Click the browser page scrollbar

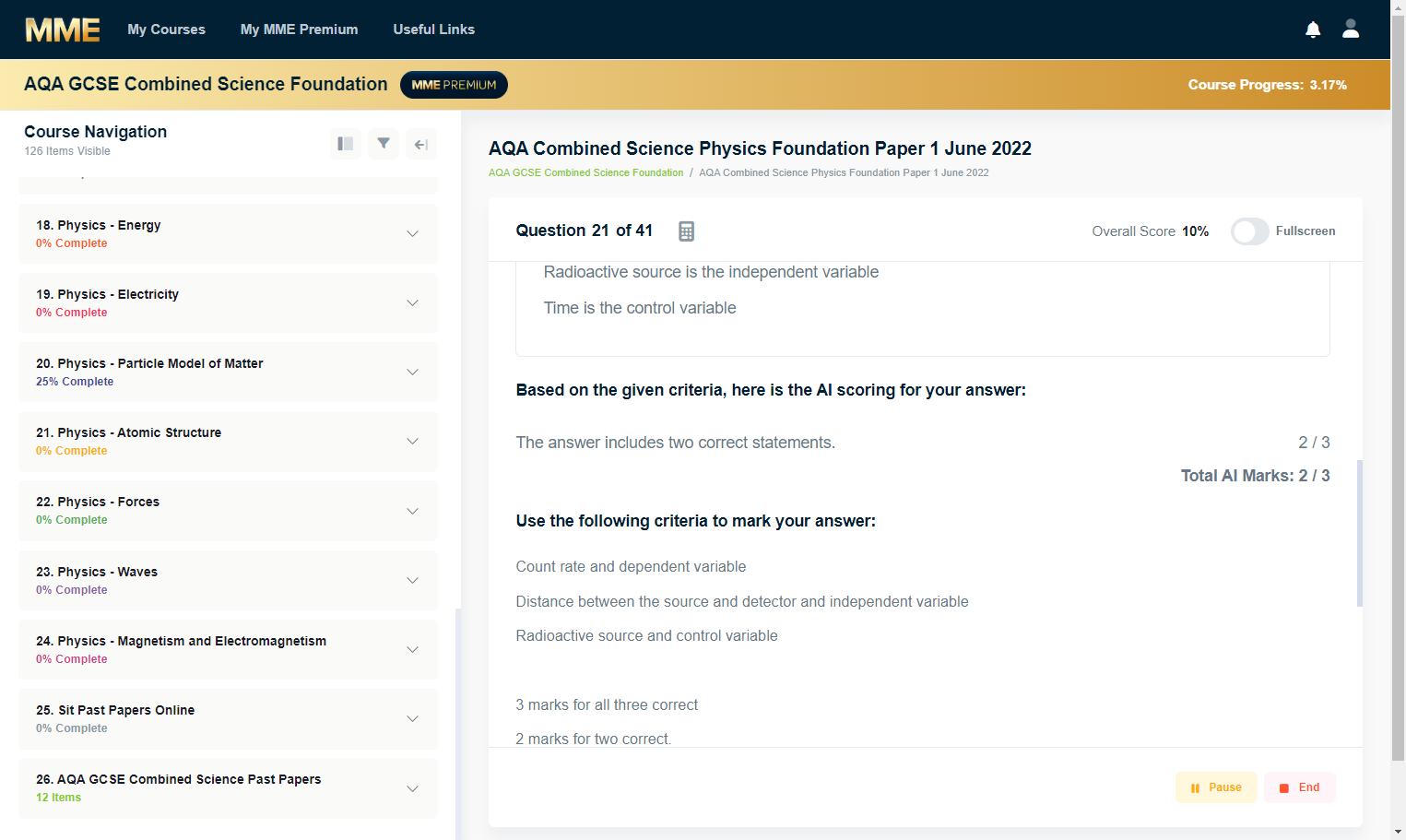pyautogui.click(x=1398, y=387)
